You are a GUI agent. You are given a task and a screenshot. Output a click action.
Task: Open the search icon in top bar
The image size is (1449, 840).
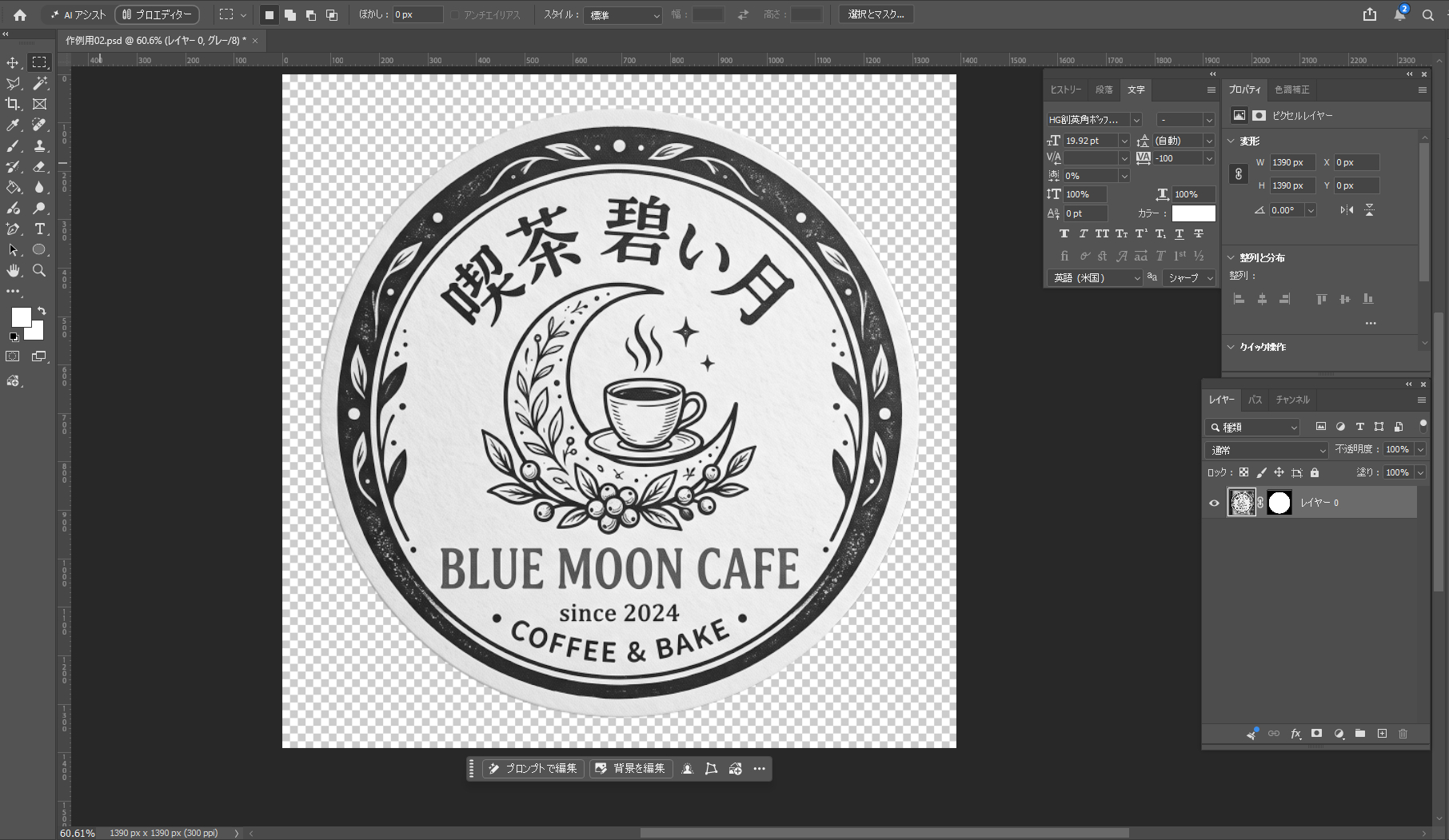tap(1427, 14)
